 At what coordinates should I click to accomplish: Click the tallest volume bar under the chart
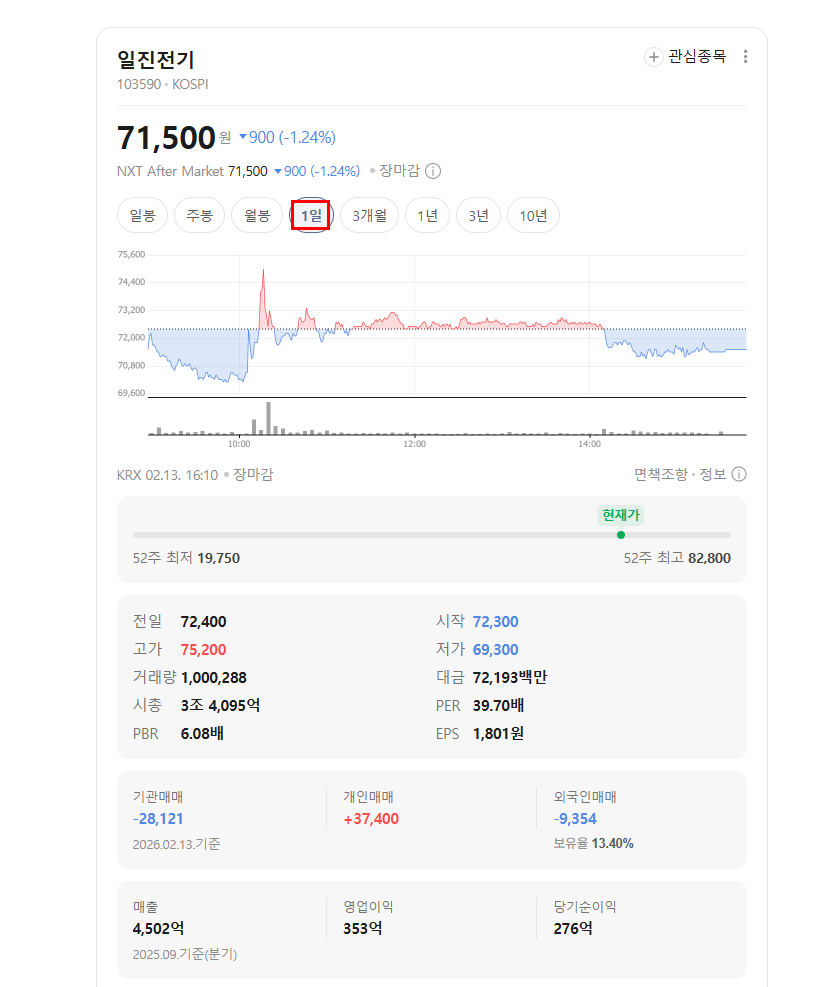pyautogui.click(x=269, y=418)
